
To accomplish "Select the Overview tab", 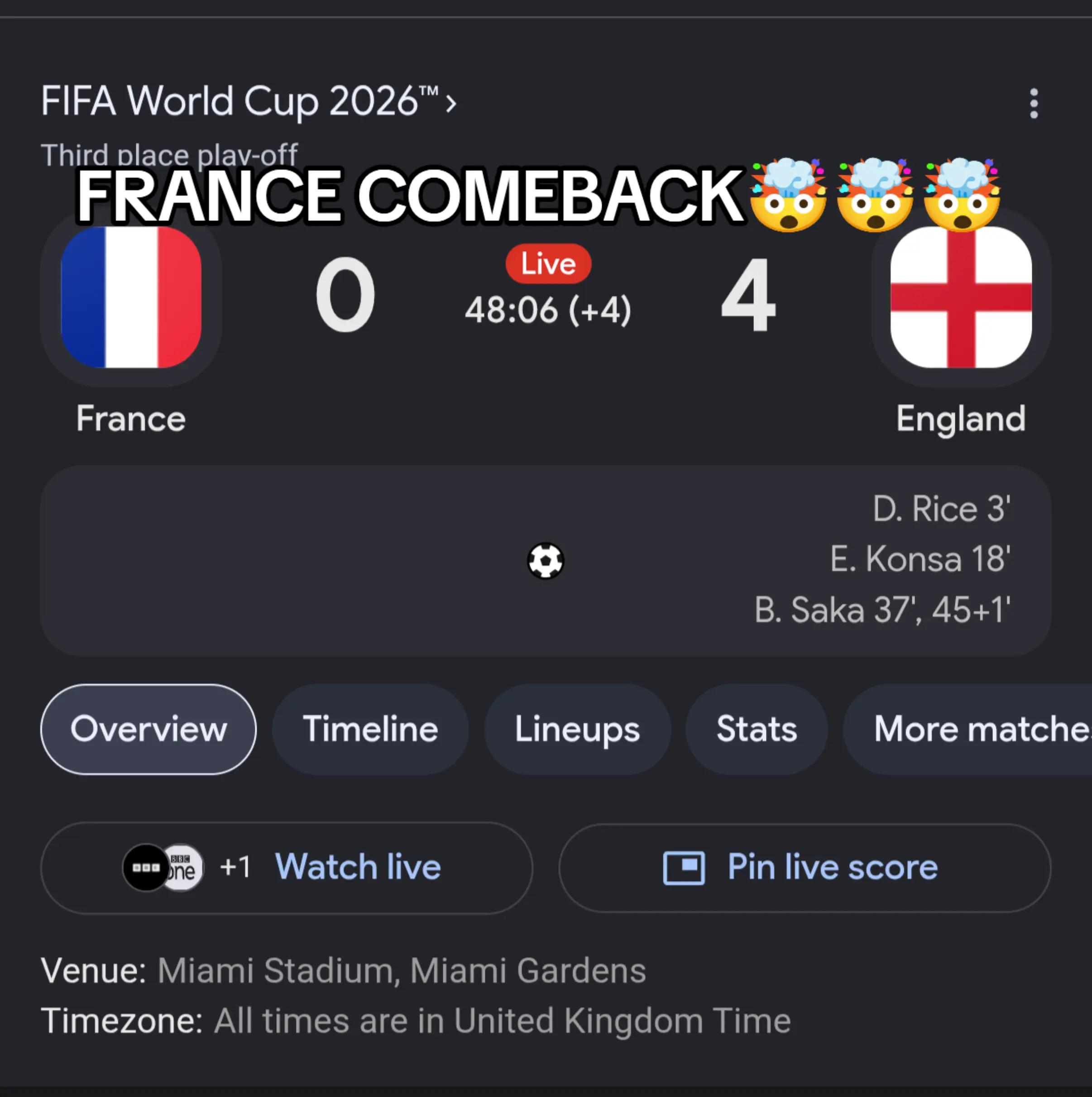I will pos(148,729).
